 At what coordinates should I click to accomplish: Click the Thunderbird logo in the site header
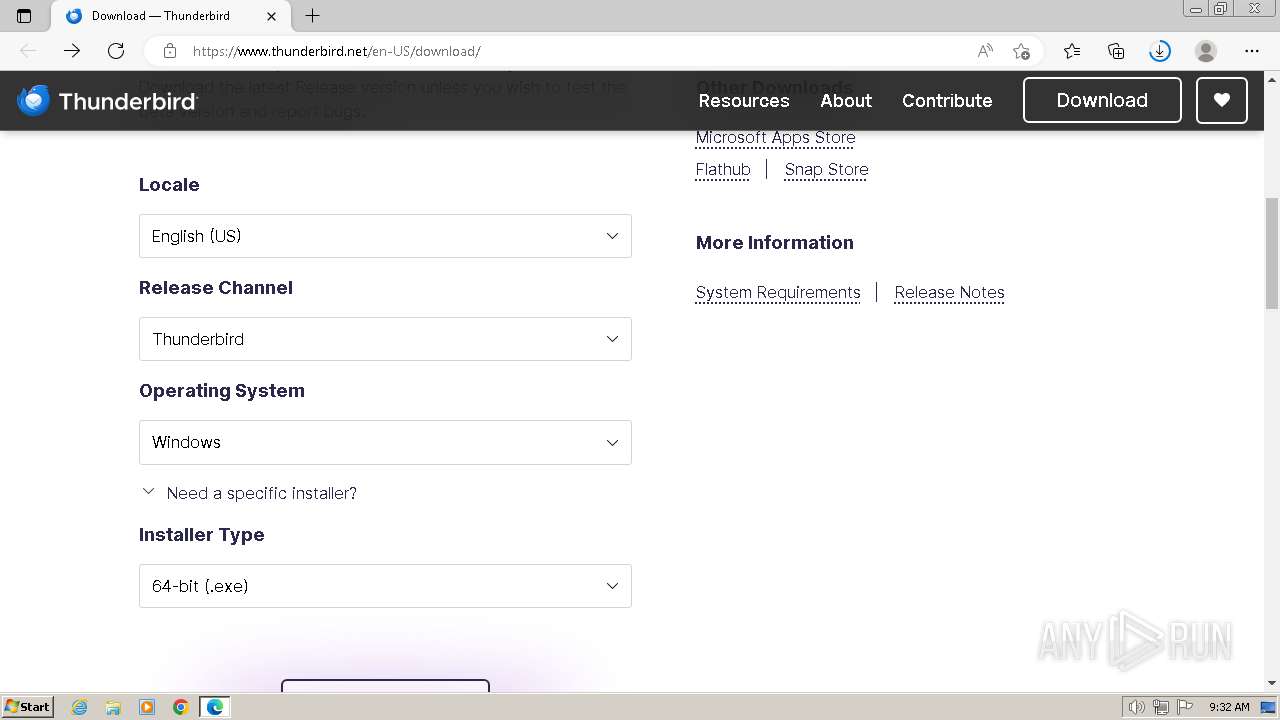(x=107, y=101)
